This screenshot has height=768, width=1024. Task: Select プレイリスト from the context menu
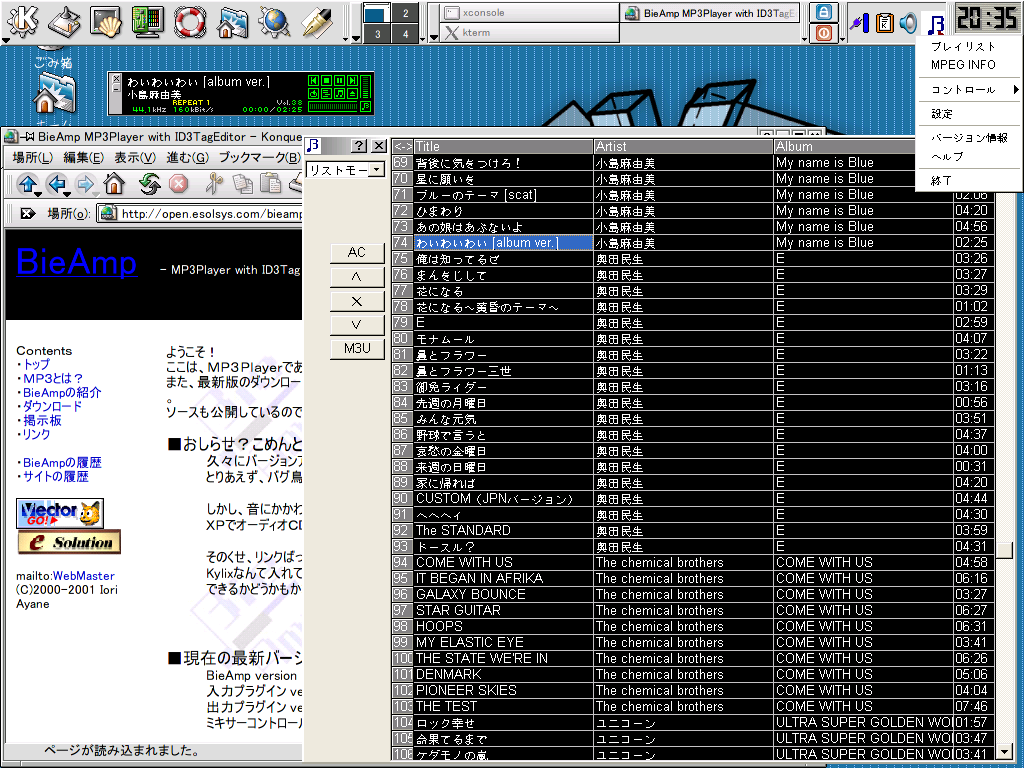coord(963,47)
